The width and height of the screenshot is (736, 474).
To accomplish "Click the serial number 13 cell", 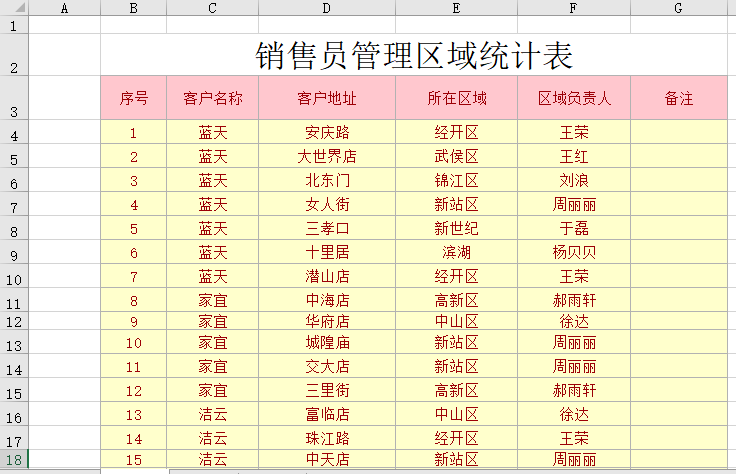I will (x=134, y=415).
